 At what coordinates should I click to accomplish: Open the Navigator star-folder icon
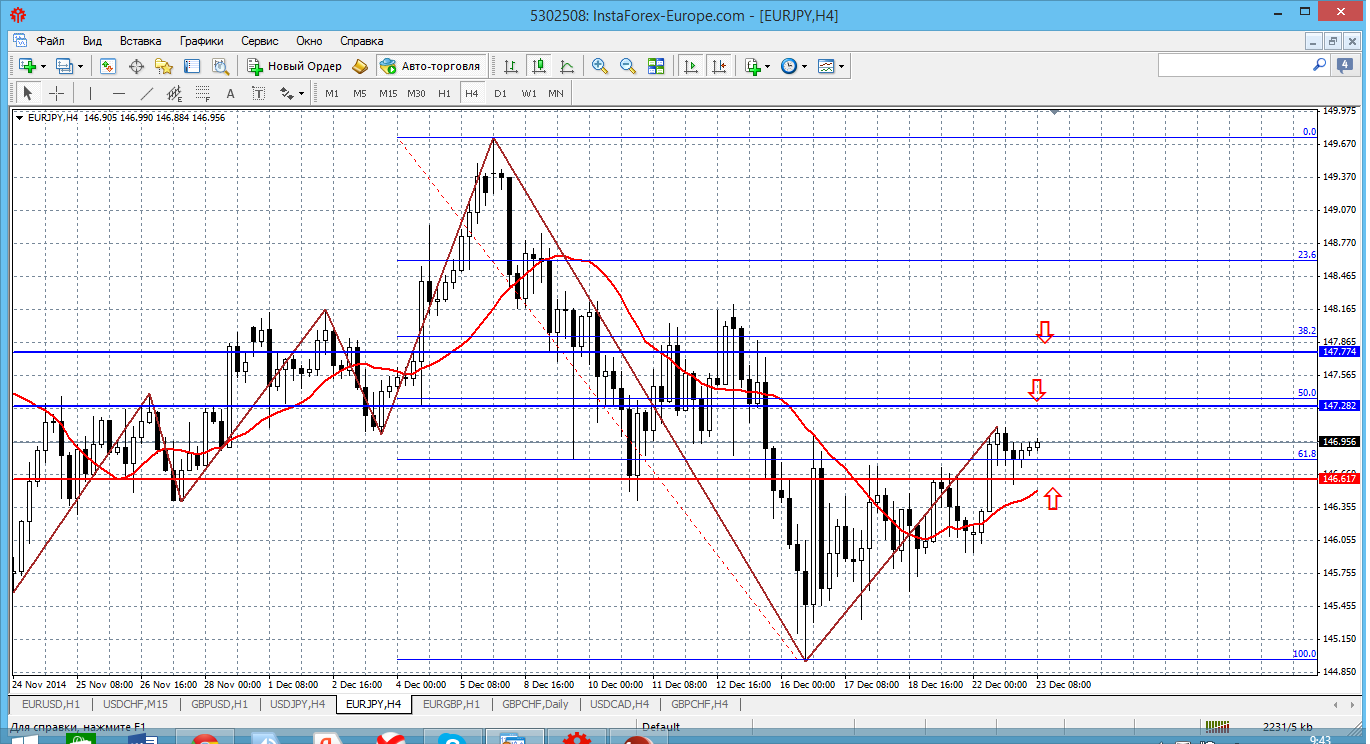pyautogui.click(x=164, y=66)
